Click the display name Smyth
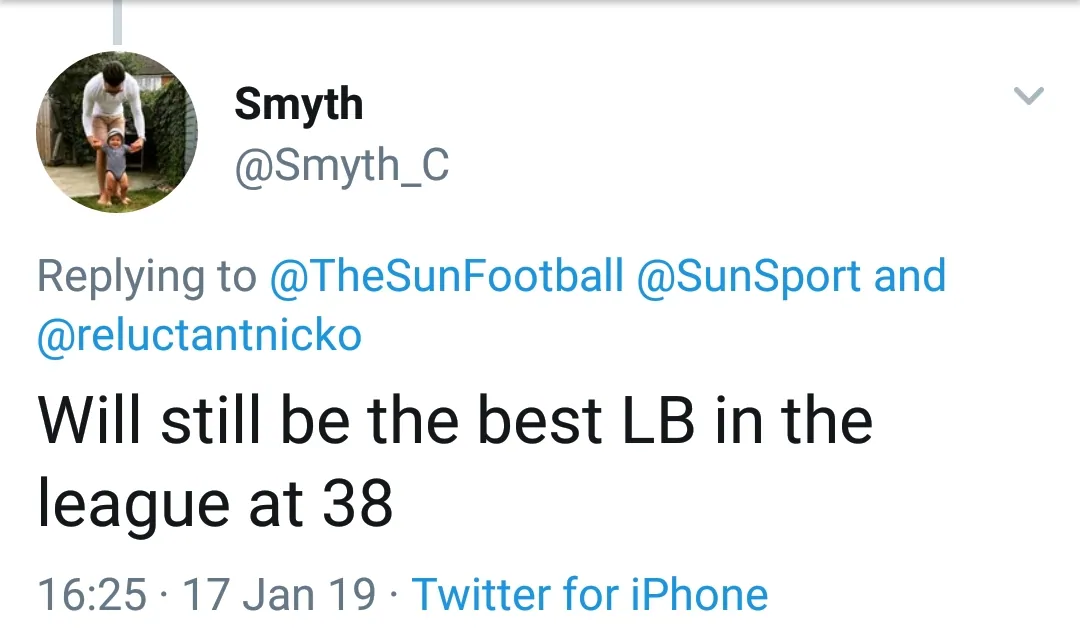 tap(298, 104)
